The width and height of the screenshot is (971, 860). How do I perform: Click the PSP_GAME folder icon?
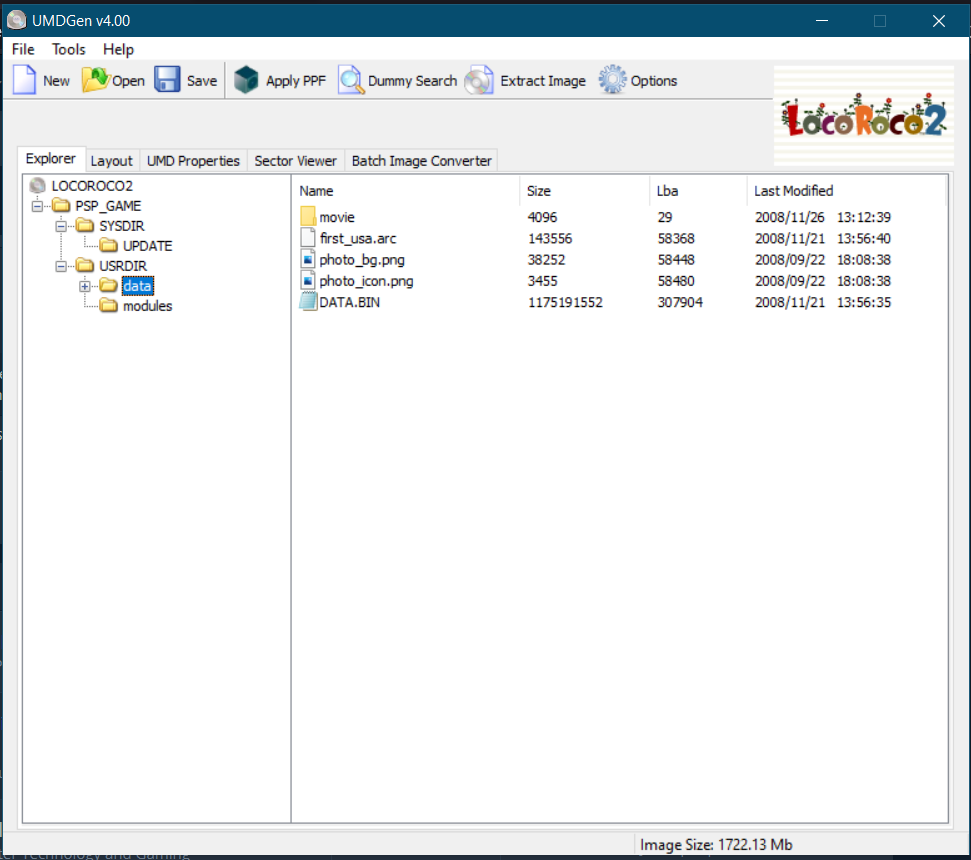(x=61, y=206)
